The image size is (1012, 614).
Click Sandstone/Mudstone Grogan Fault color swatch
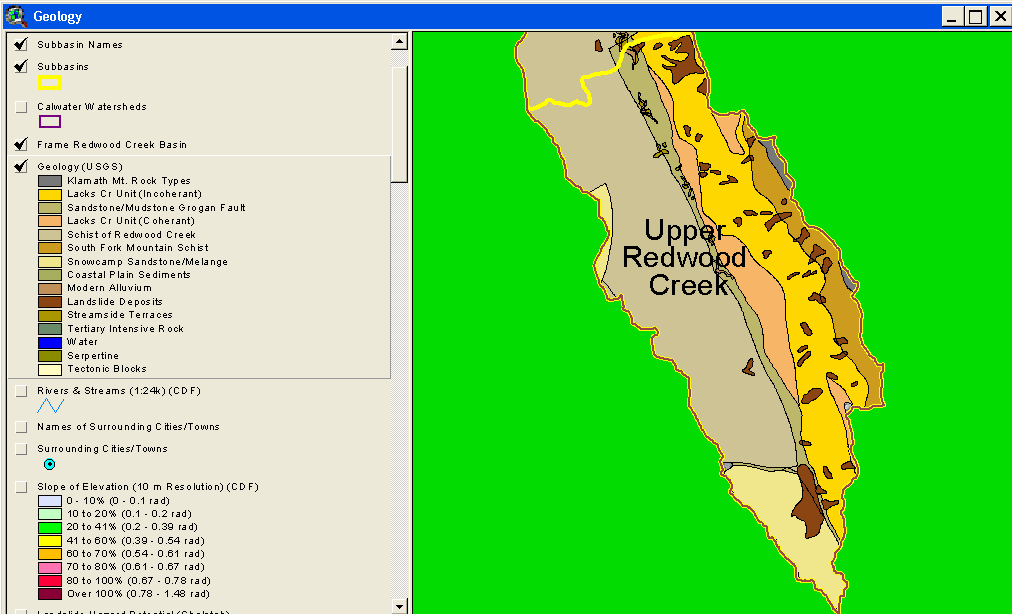click(50, 208)
